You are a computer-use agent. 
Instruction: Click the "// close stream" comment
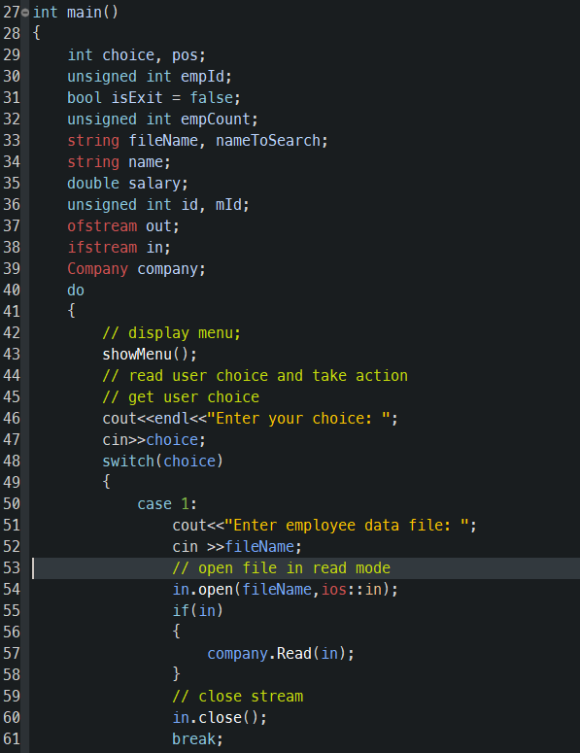click(x=238, y=696)
